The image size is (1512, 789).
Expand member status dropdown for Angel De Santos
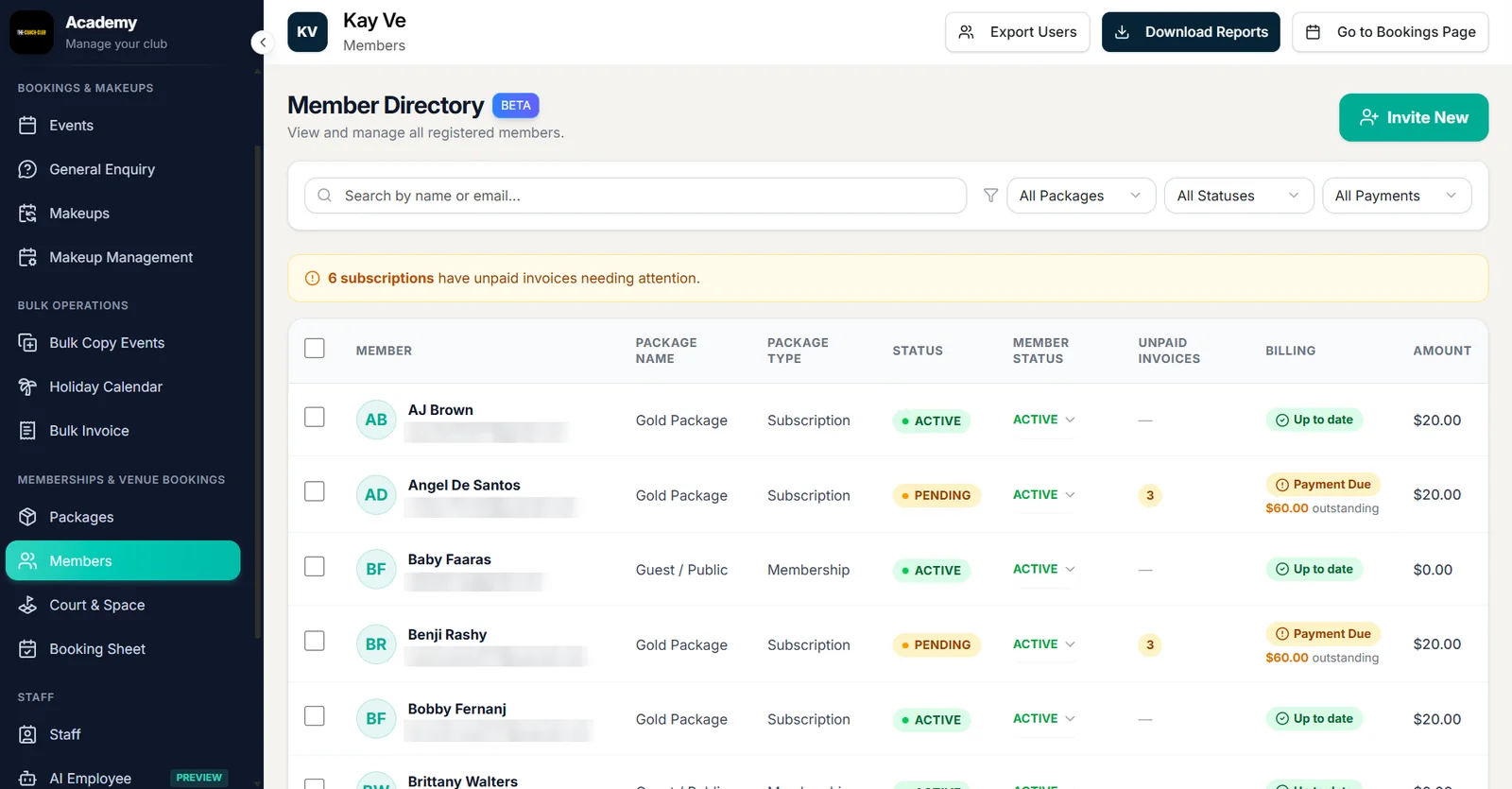pos(1044,495)
